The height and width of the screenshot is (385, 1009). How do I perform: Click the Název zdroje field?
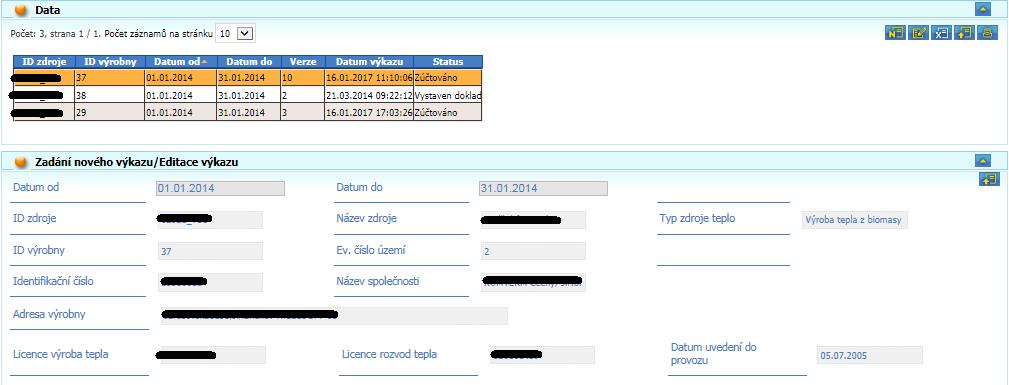tap(533, 220)
